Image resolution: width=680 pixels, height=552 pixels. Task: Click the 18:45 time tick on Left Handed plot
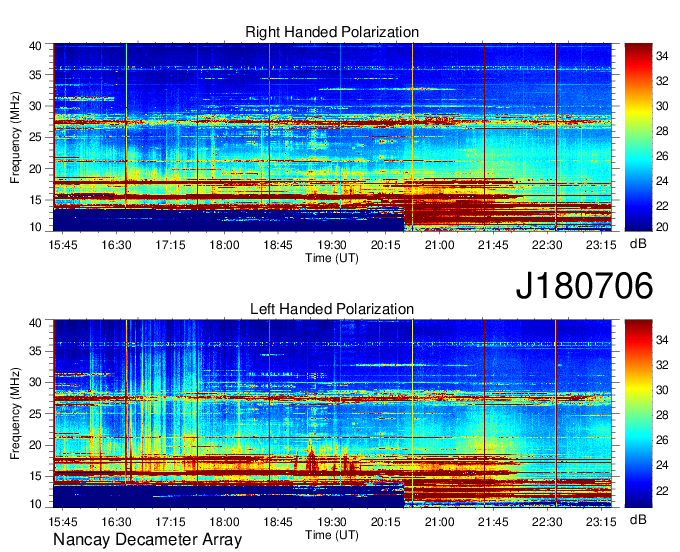[x=278, y=521]
